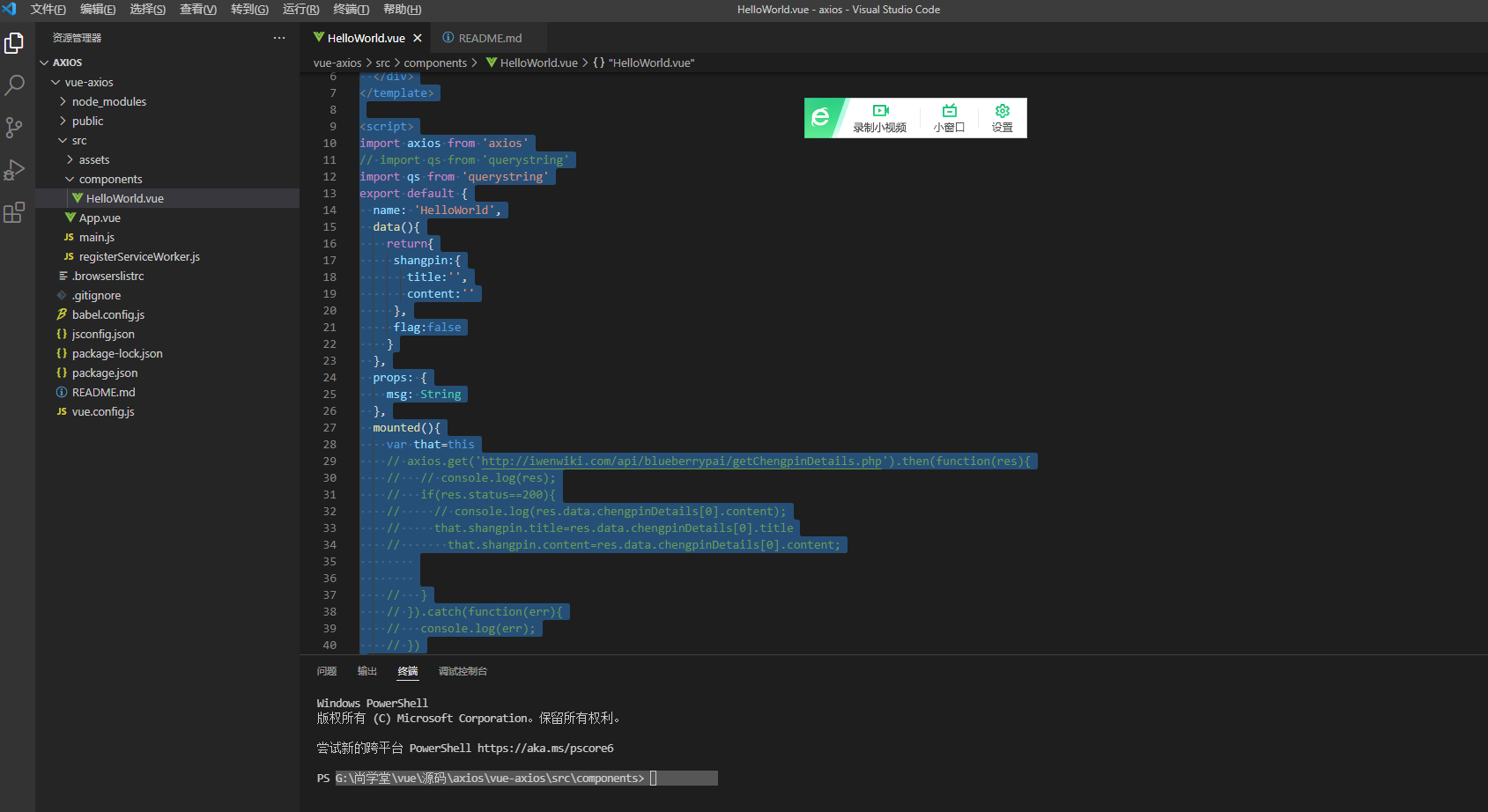
Task: Click line number 27 in the gutter
Action: [329, 428]
